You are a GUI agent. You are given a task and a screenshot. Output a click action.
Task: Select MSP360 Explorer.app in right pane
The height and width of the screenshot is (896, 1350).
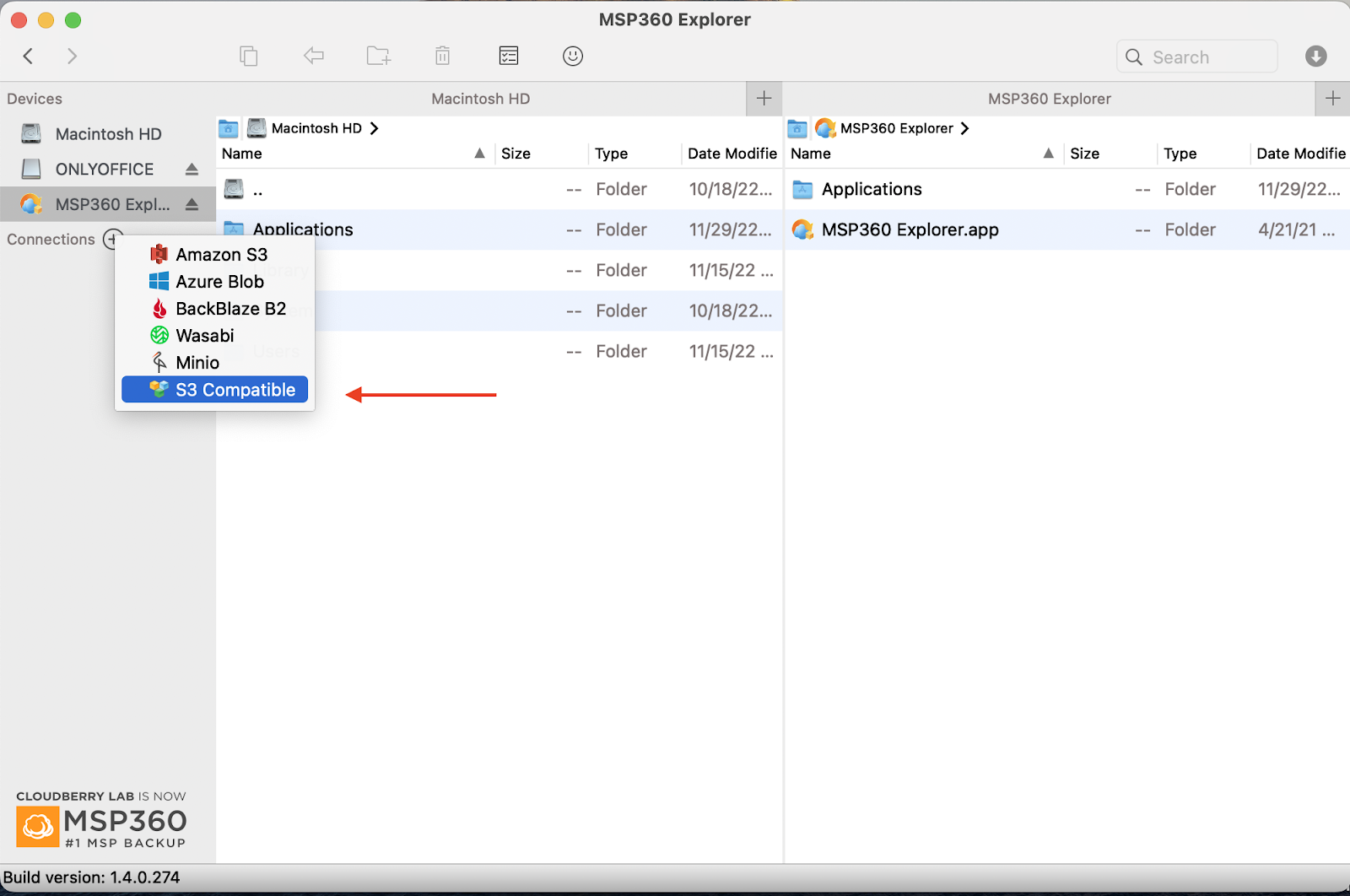click(x=1067, y=229)
